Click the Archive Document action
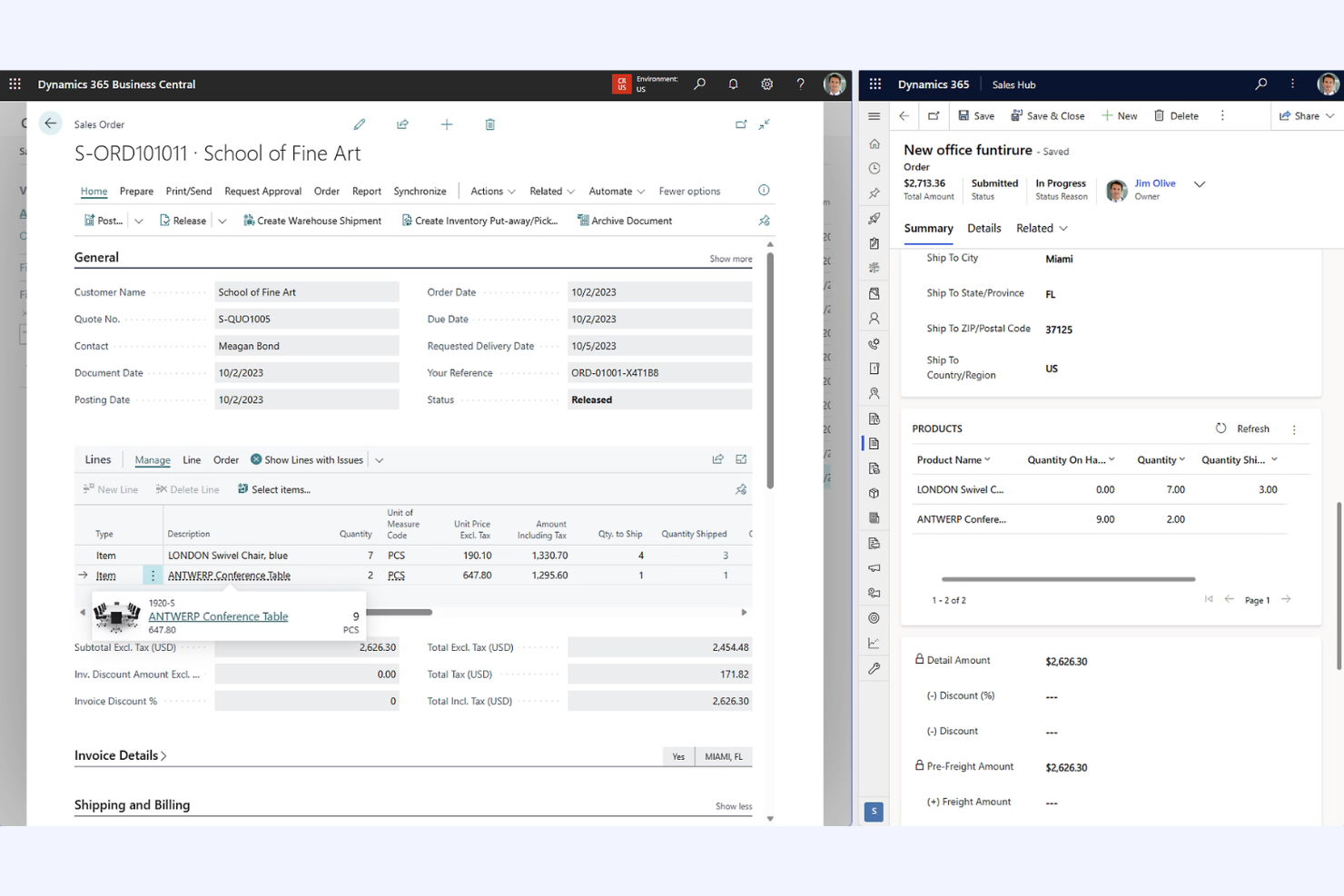 pos(625,220)
